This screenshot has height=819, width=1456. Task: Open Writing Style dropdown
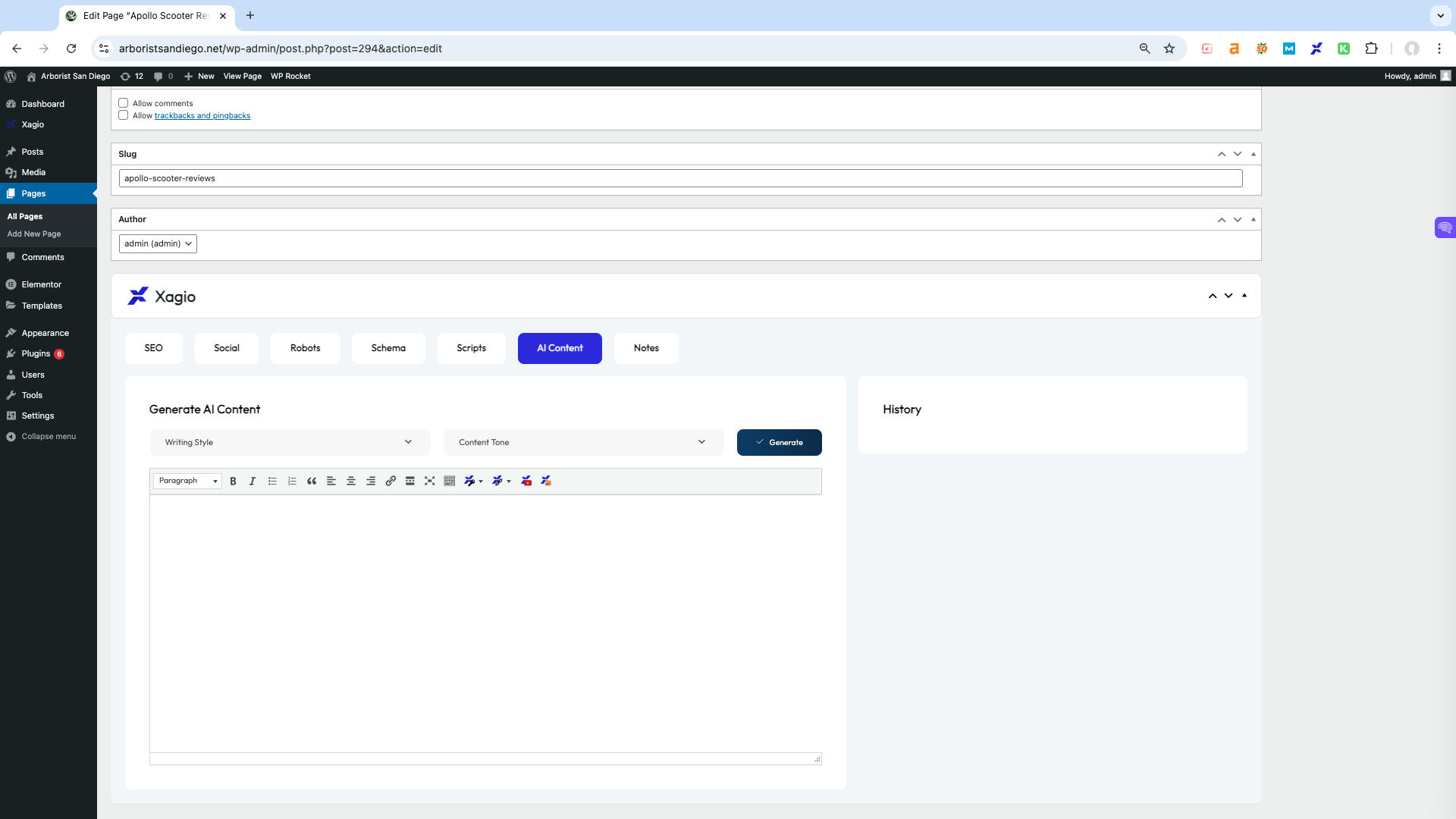pyautogui.click(x=290, y=442)
